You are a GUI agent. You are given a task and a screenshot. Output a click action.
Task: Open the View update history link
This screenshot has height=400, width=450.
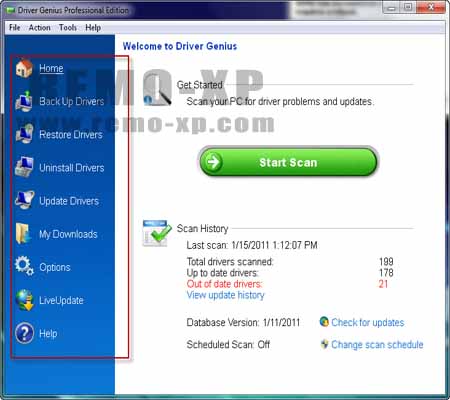pyautogui.click(x=225, y=295)
